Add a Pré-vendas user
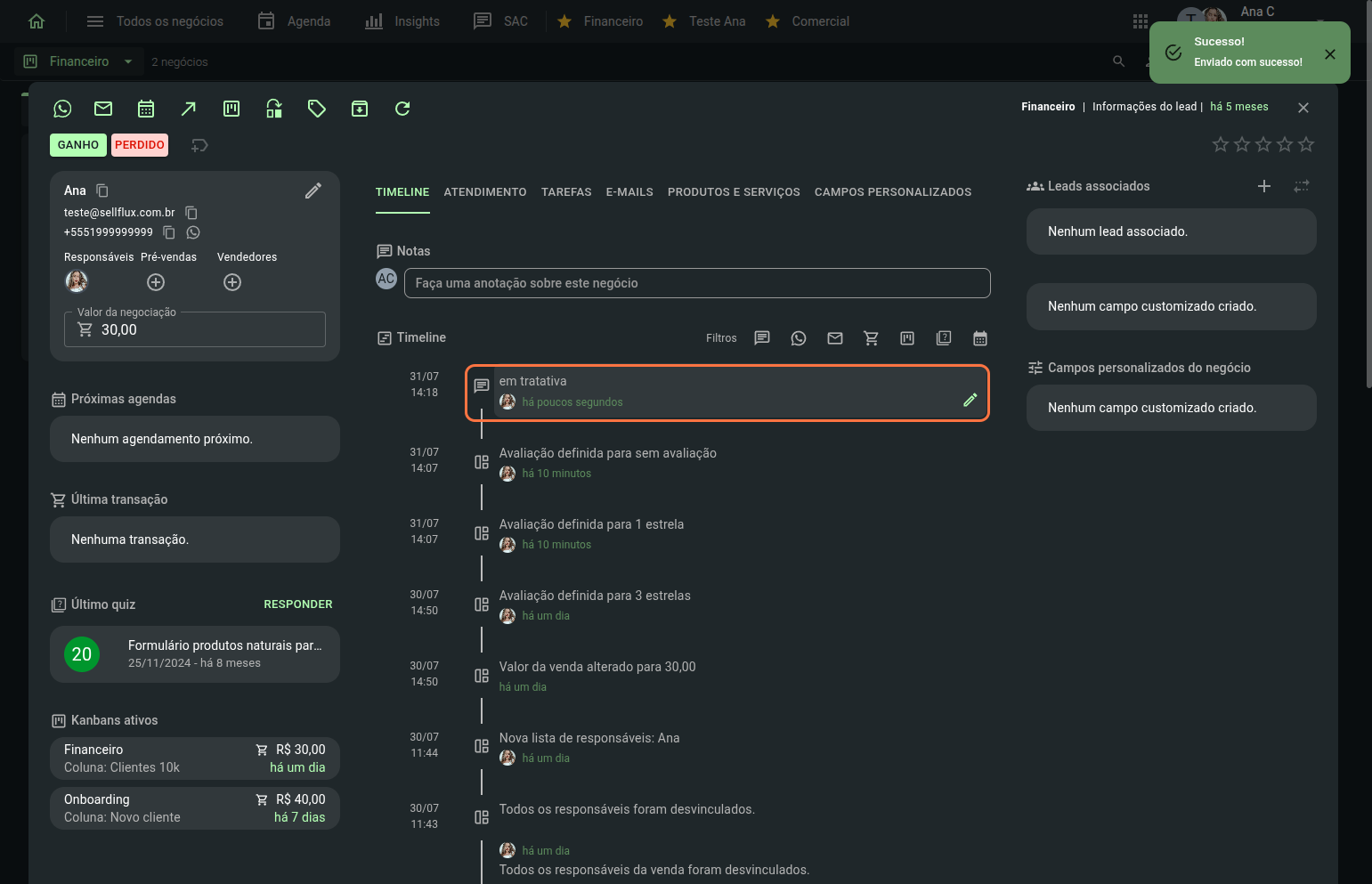The height and width of the screenshot is (884, 1372). (156, 282)
